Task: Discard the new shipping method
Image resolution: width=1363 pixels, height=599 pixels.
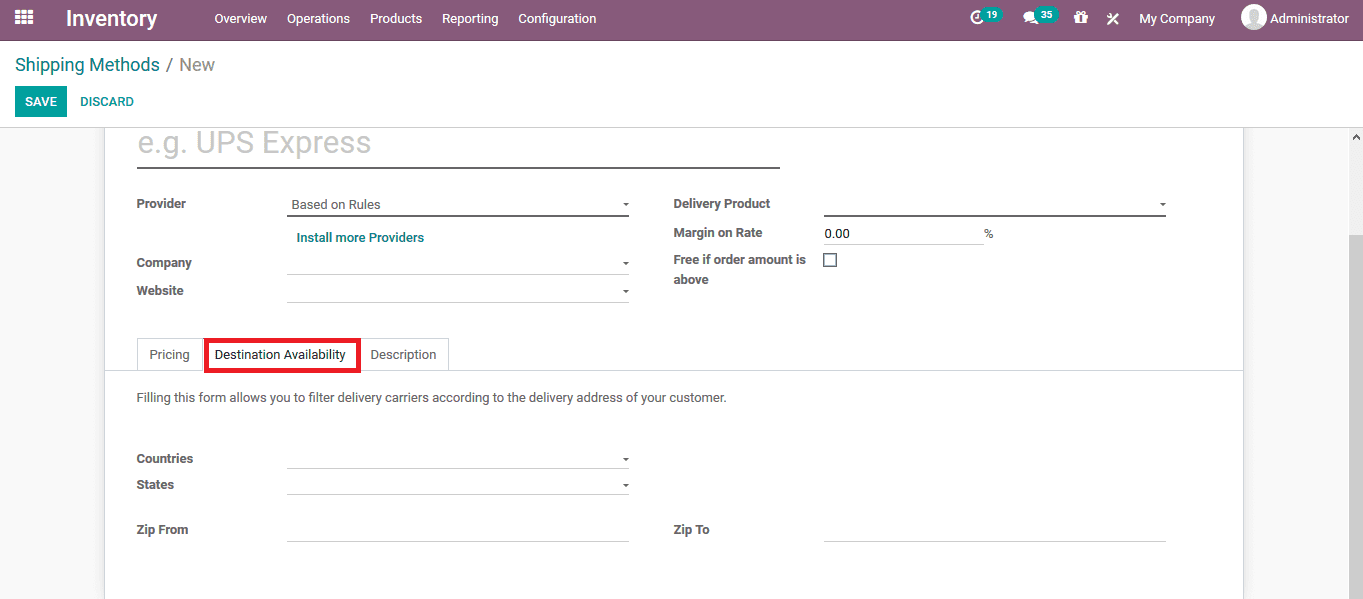Action: (107, 101)
